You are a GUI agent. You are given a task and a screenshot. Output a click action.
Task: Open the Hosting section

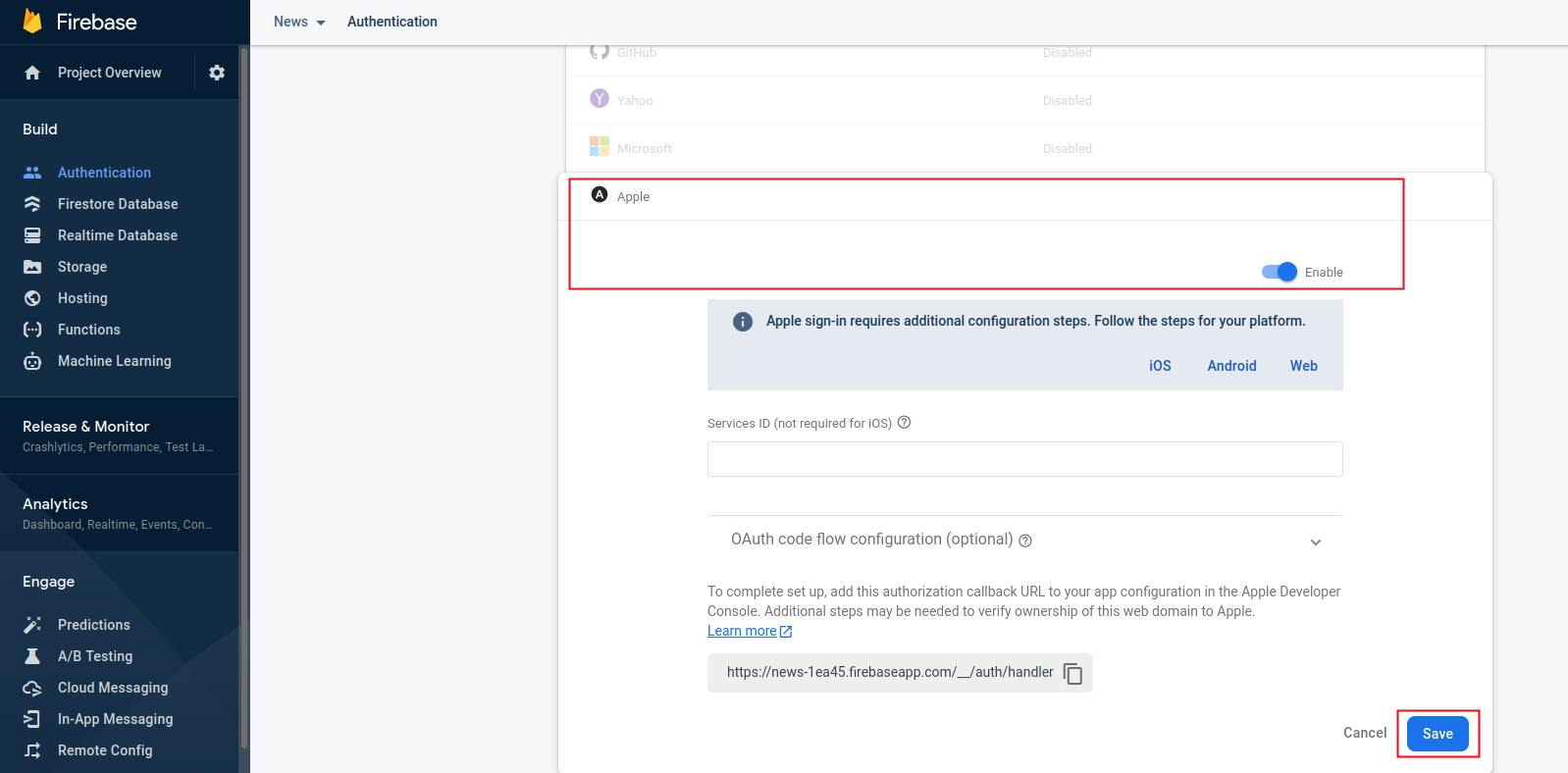pyautogui.click(x=82, y=298)
